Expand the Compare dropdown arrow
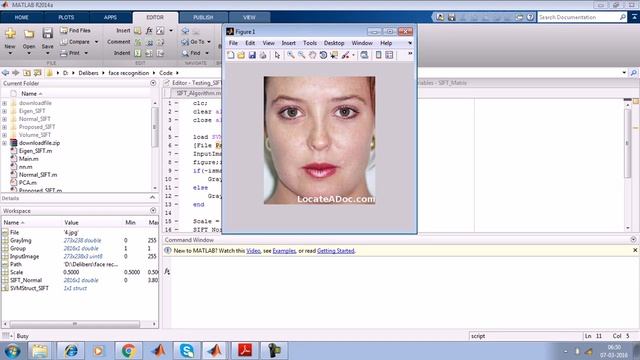Viewport: 640px width, 360px height. pyautogui.click(x=96, y=42)
